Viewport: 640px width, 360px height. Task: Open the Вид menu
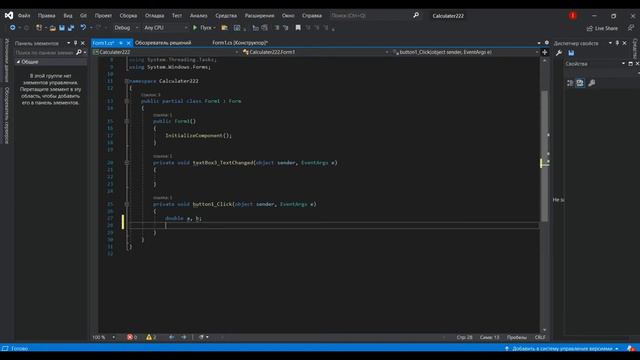[68, 16]
